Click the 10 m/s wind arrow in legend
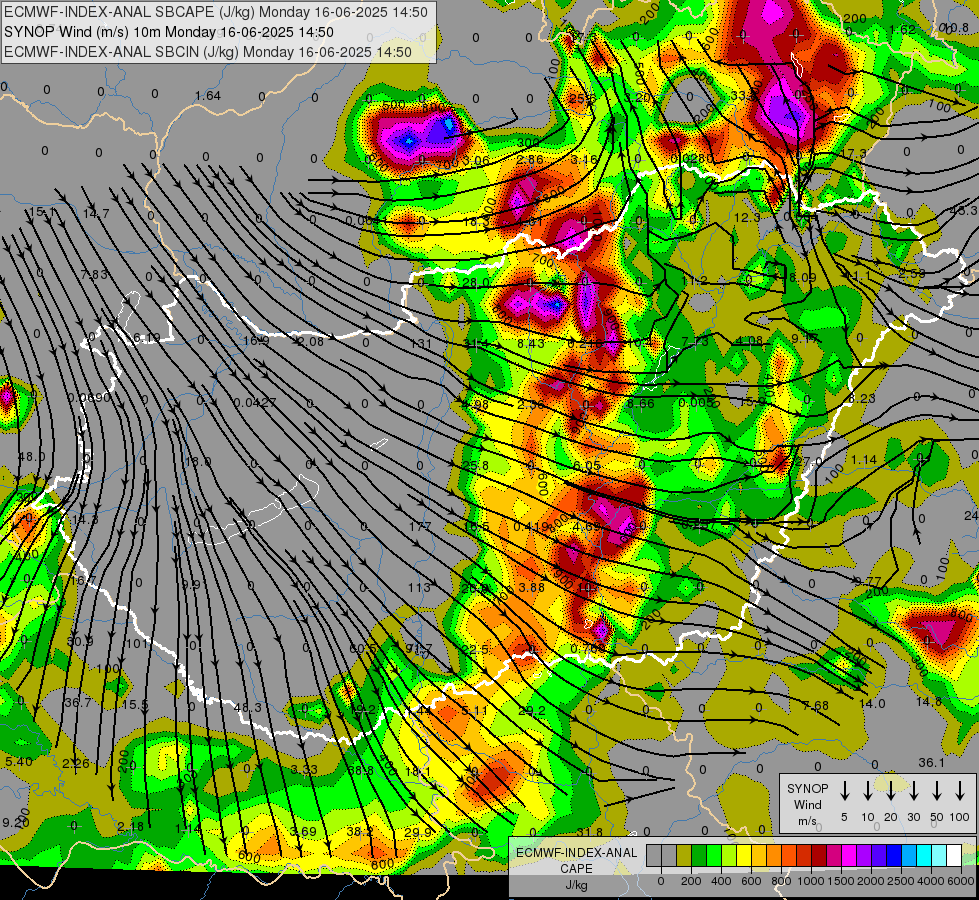The image size is (979, 900). [867, 791]
